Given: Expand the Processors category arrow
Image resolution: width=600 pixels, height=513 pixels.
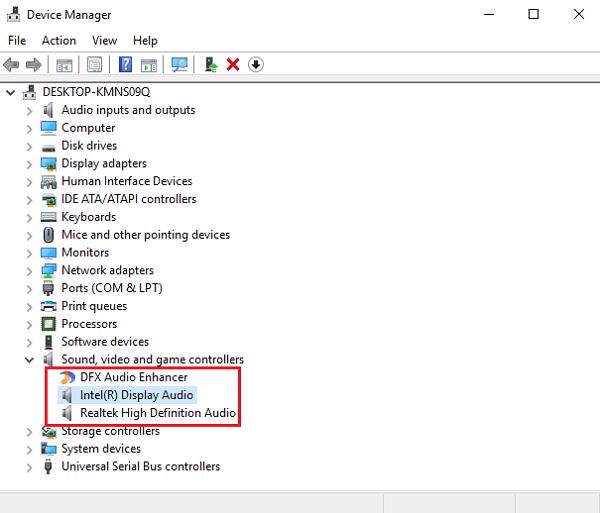Looking at the screenshot, I should [x=29, y=325].
